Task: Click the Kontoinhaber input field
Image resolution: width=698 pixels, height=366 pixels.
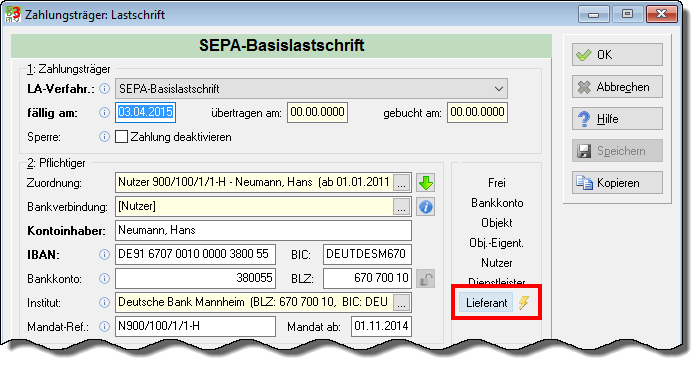Action: click(263, 231)
